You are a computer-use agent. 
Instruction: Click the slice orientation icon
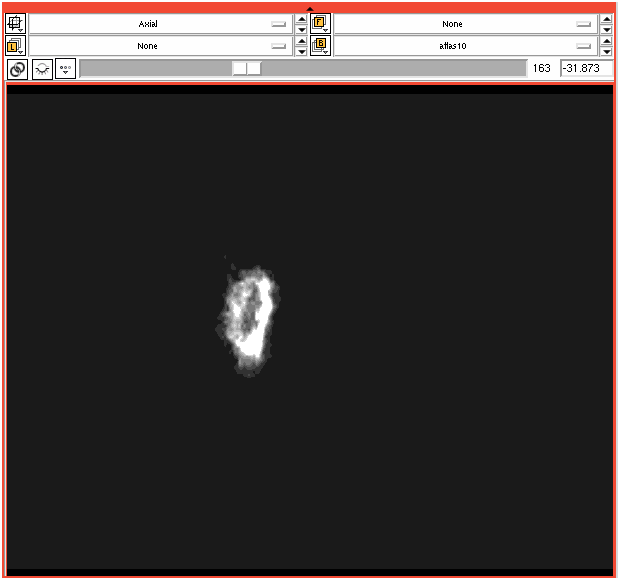pos(16,23)
